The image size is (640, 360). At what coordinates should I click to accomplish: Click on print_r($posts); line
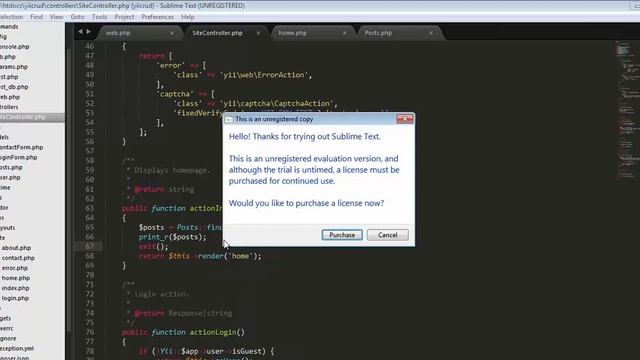tap(172, 237)
